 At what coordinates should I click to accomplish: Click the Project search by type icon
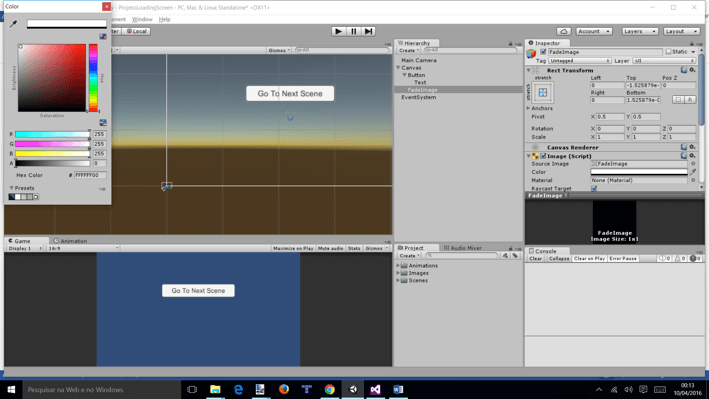pos(505,256)
